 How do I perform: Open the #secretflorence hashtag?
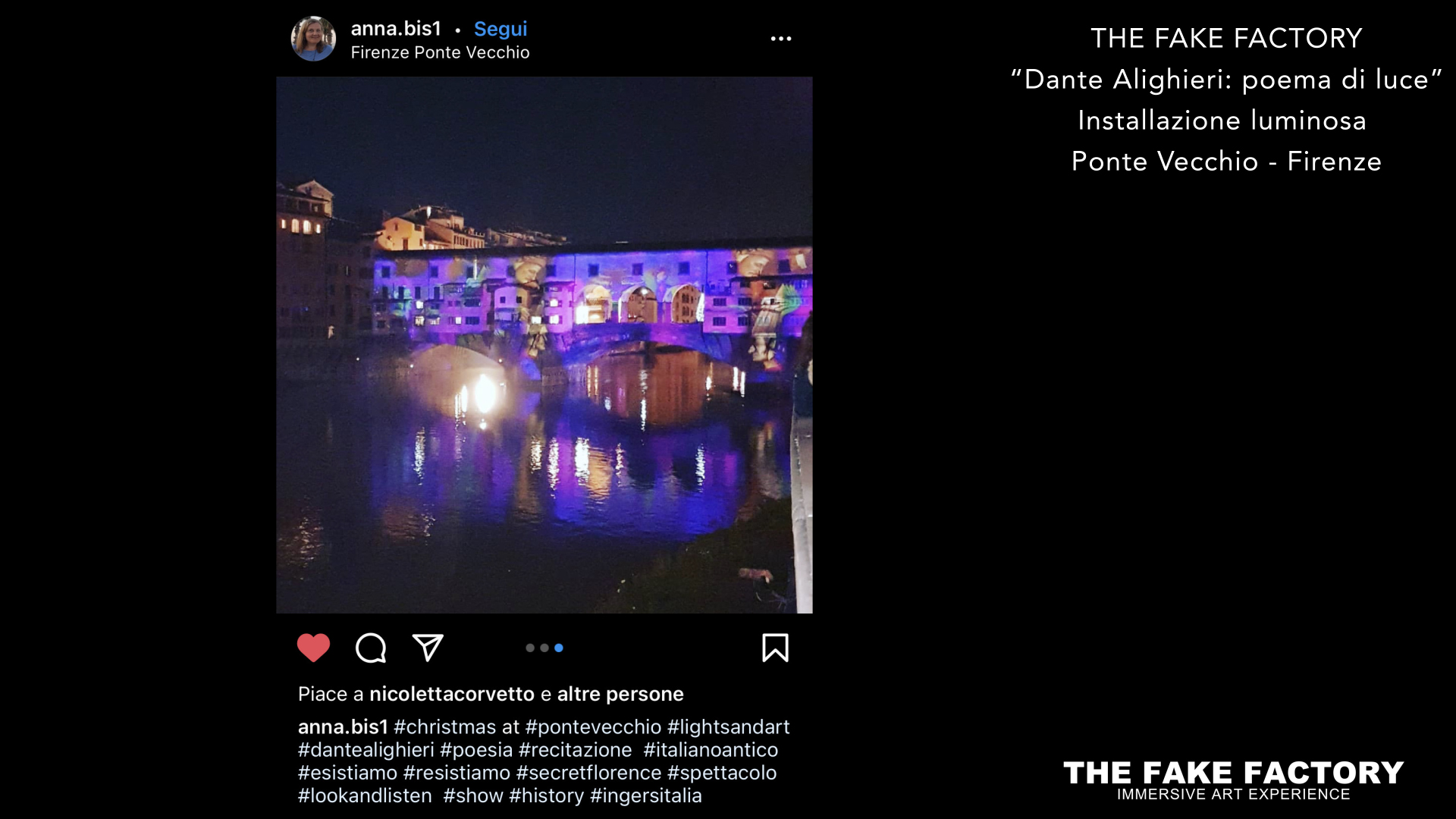(x=589, y=773)
